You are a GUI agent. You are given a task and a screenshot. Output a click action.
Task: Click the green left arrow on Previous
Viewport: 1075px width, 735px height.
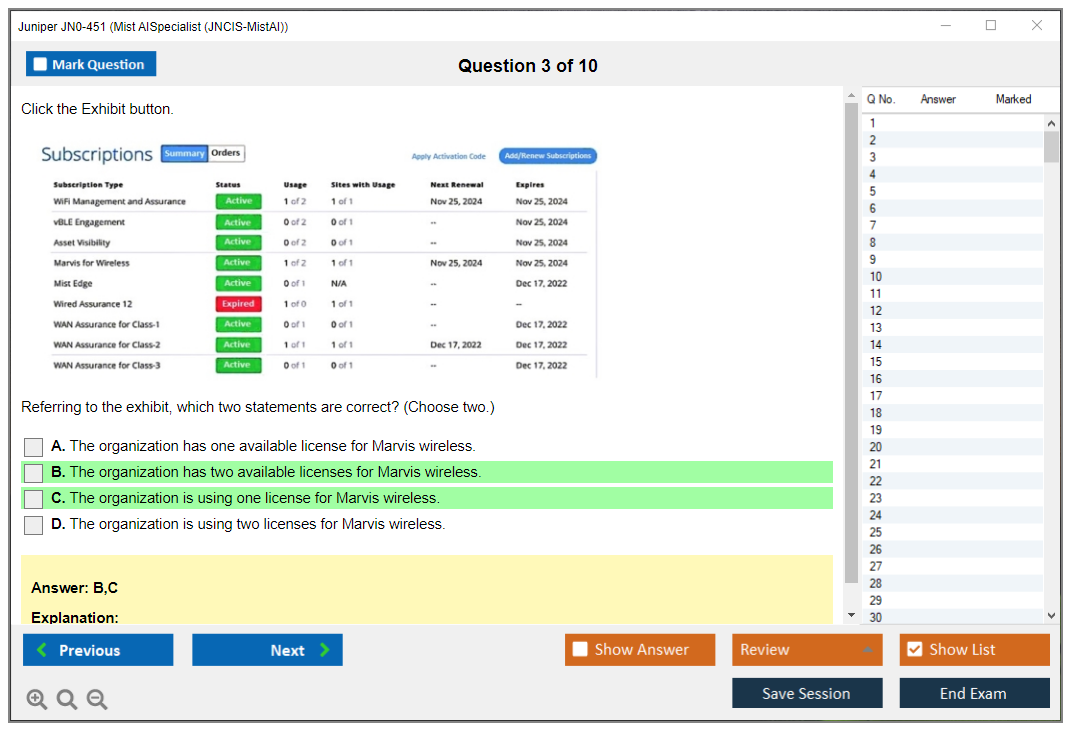coord(41,650)
